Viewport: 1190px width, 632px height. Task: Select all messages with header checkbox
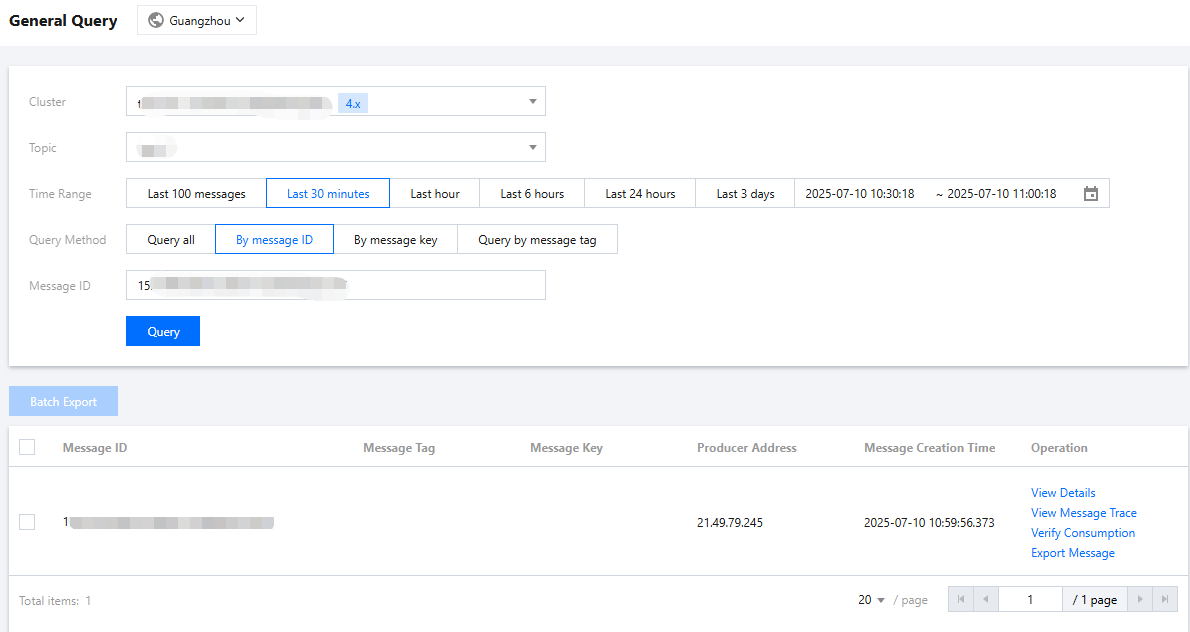click(27, 448)
